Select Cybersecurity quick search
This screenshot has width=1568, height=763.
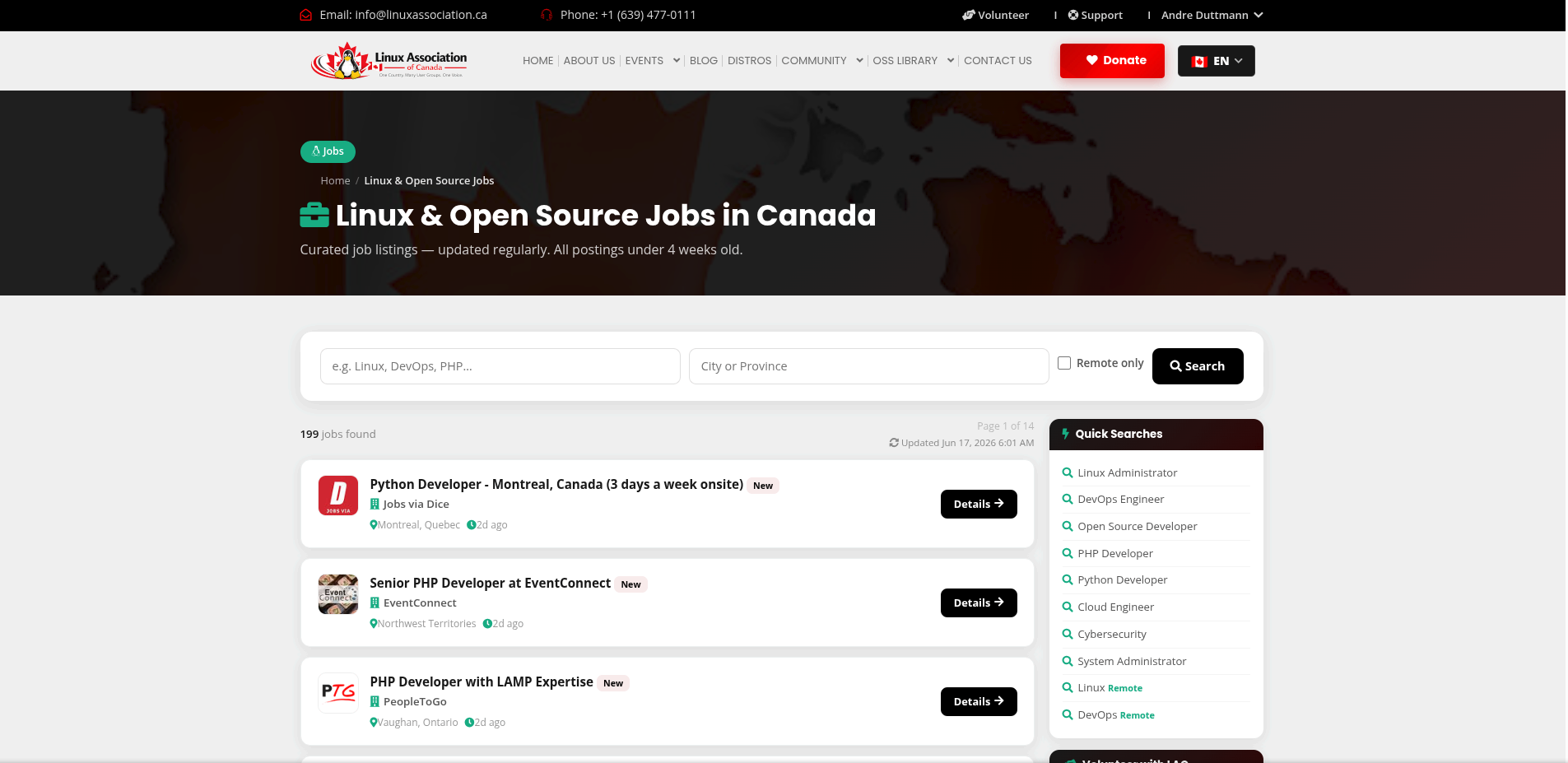coord(1112,634)
